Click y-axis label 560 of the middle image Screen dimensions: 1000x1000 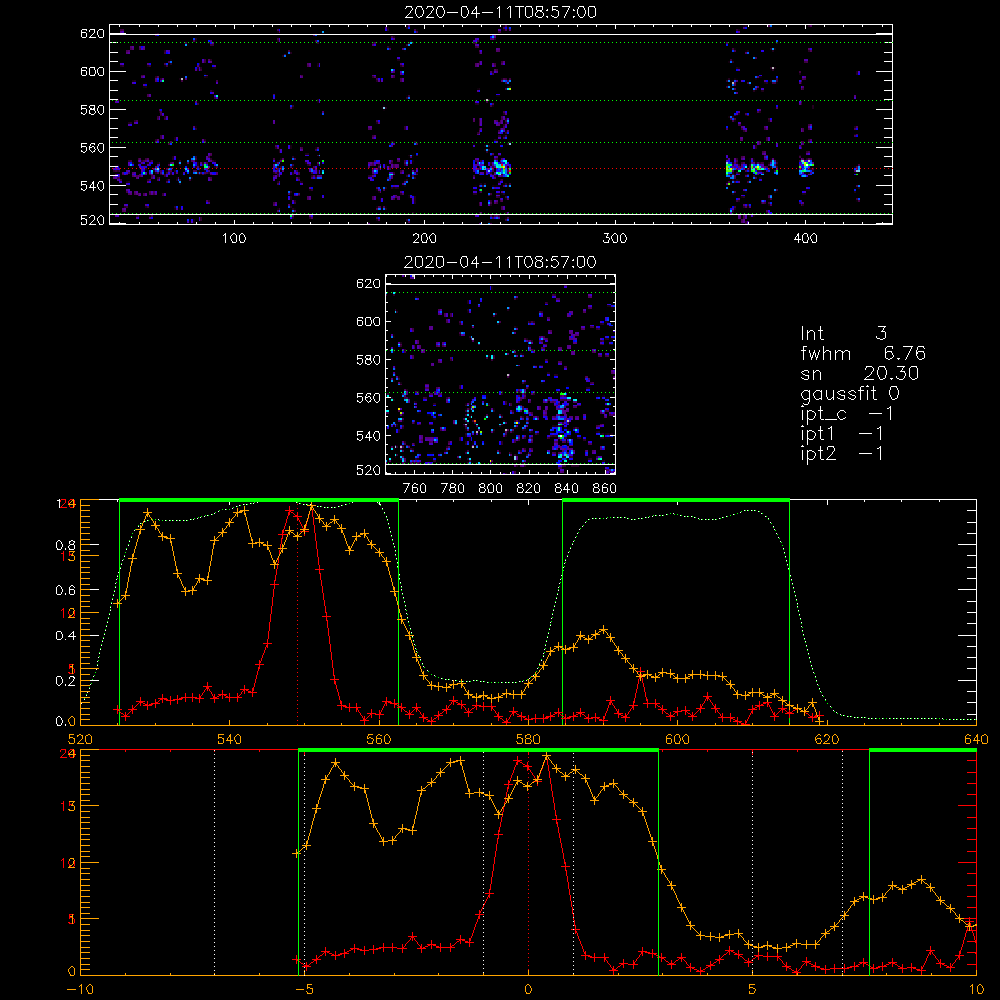pos(369,398)
